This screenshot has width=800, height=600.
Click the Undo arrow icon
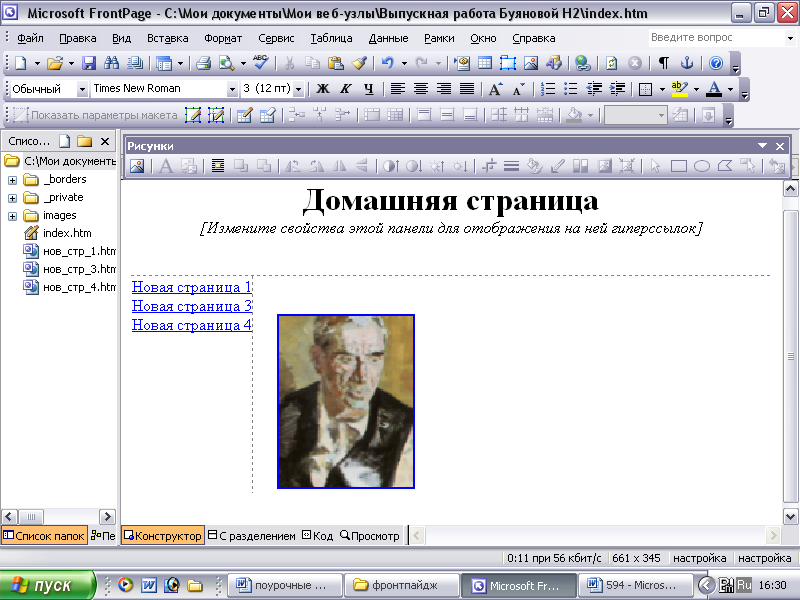[x=388, y=63]
